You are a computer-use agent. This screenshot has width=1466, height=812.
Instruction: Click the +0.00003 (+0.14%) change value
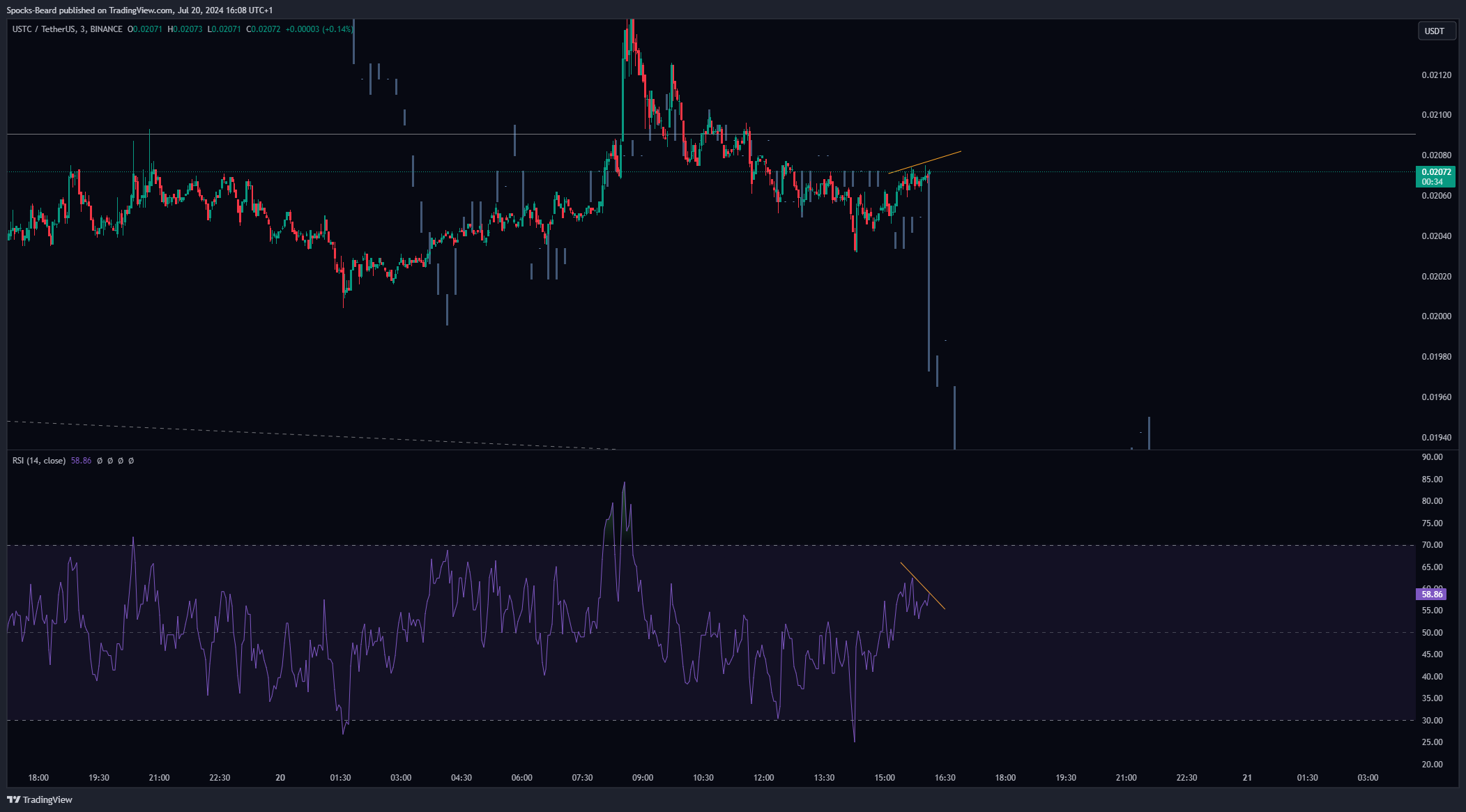tap(319, 29)
